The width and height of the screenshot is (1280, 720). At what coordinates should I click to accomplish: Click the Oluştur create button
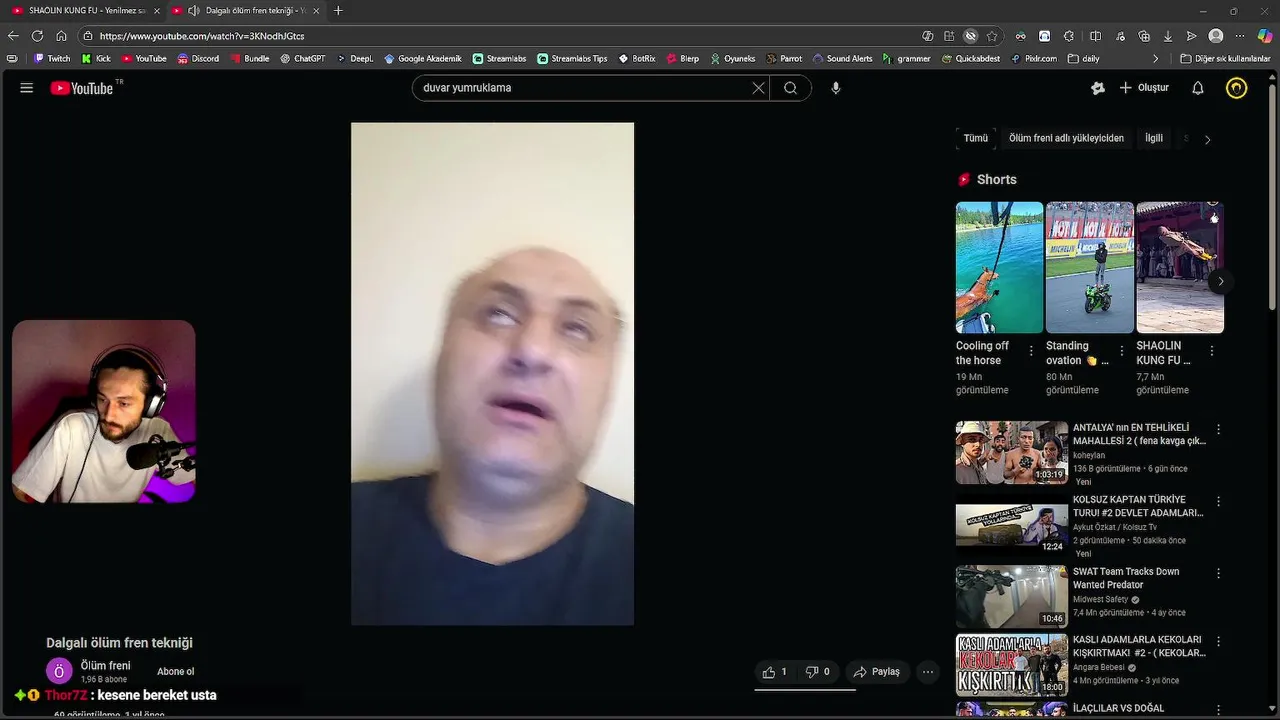pos(1144,88)
